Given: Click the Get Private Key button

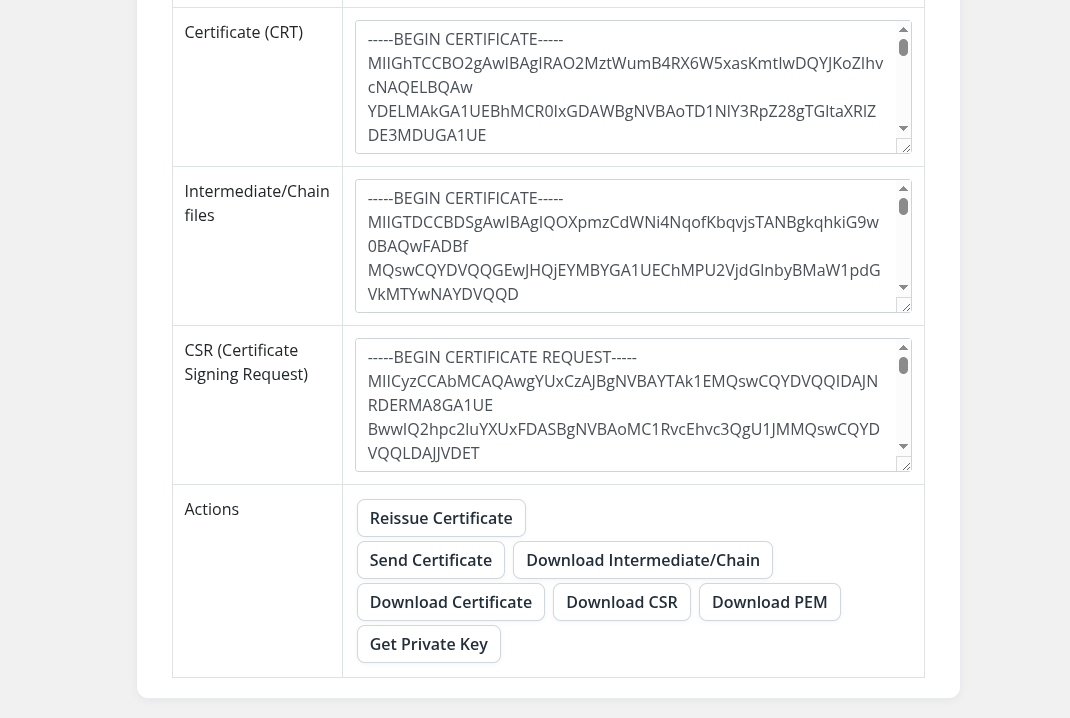Looking at the screenshot, I should [429, 644].
